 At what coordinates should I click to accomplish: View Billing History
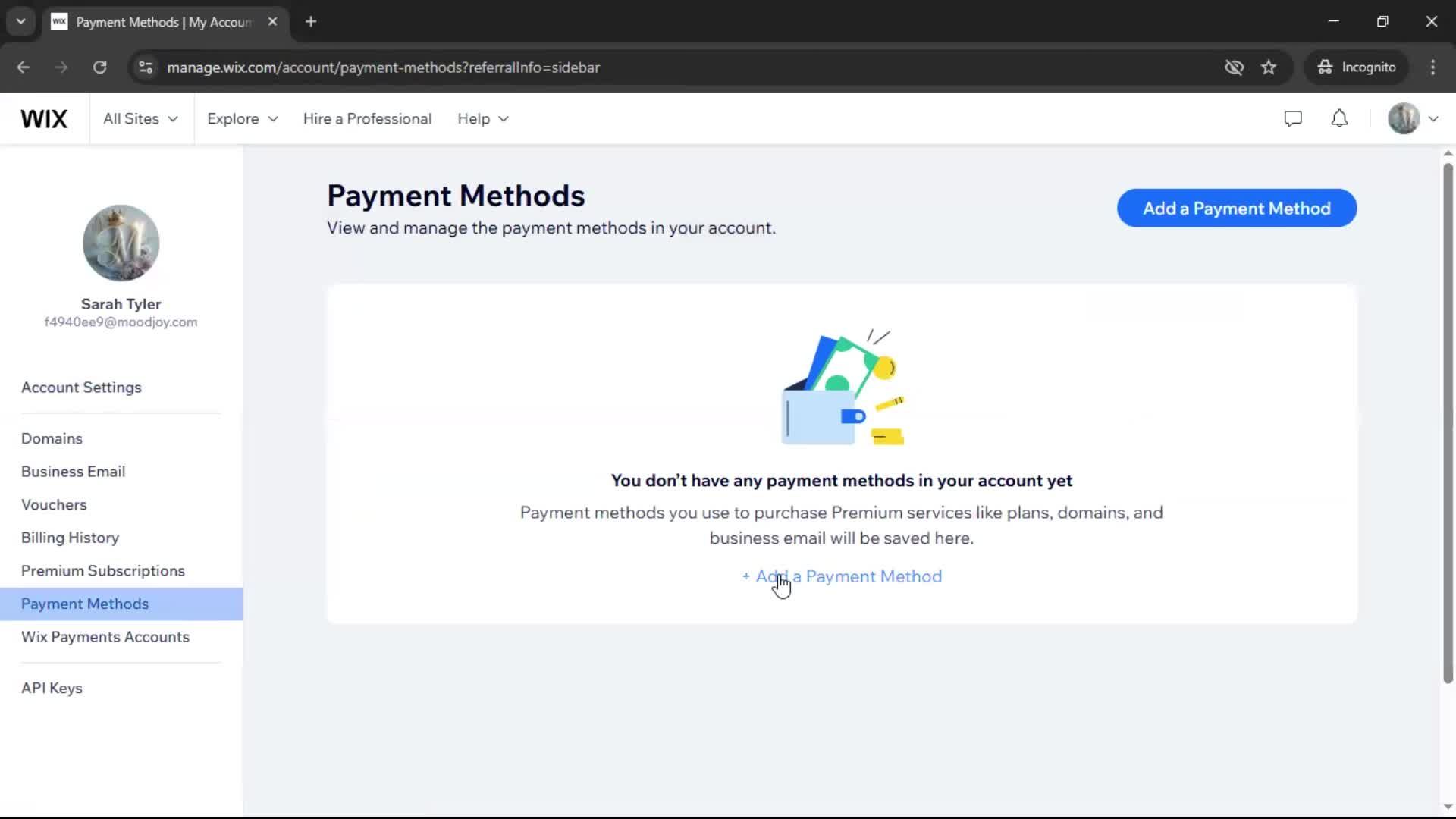pos(70,538)
